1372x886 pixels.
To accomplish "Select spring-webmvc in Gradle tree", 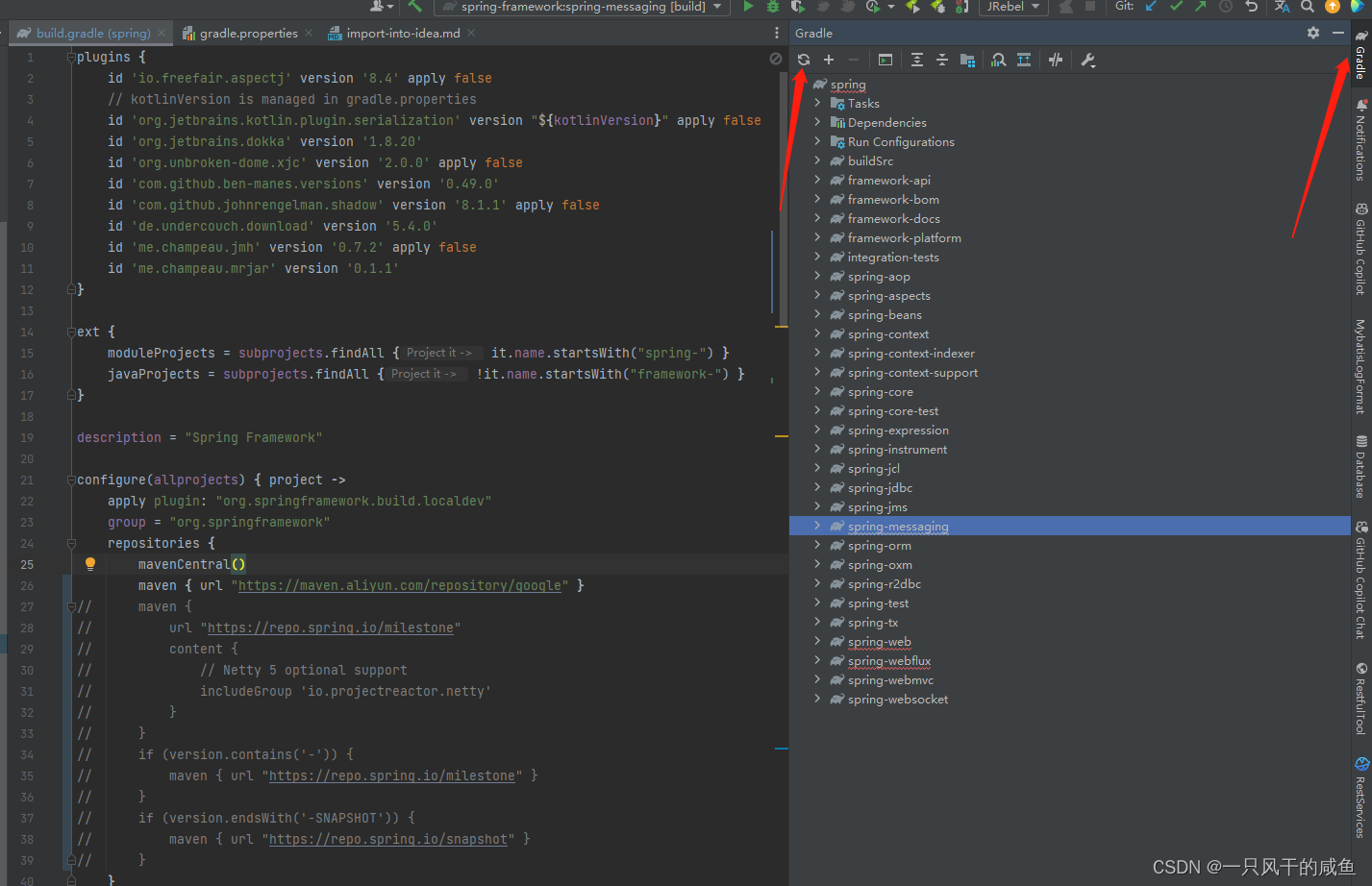I will [x=890, y=679].
